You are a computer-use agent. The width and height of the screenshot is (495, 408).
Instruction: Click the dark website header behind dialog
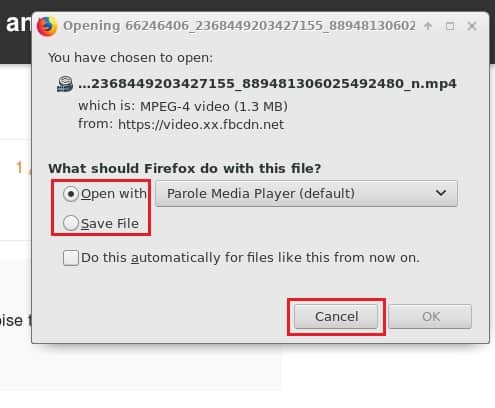[16, 32]
